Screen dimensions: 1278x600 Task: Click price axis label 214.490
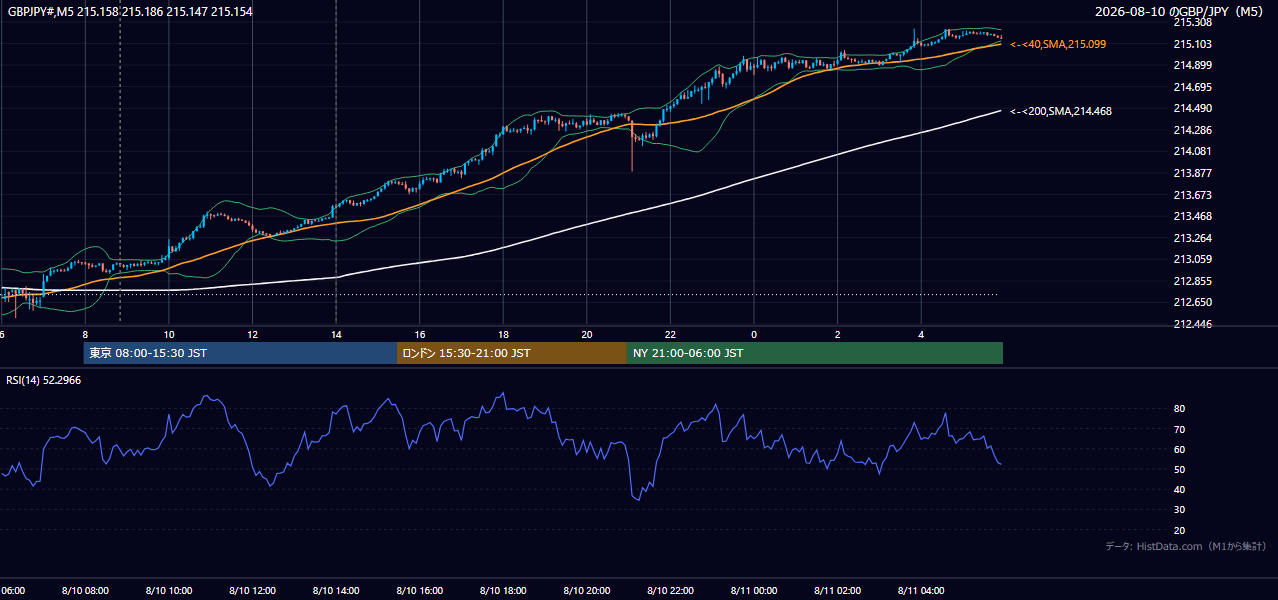[1192, 108]
